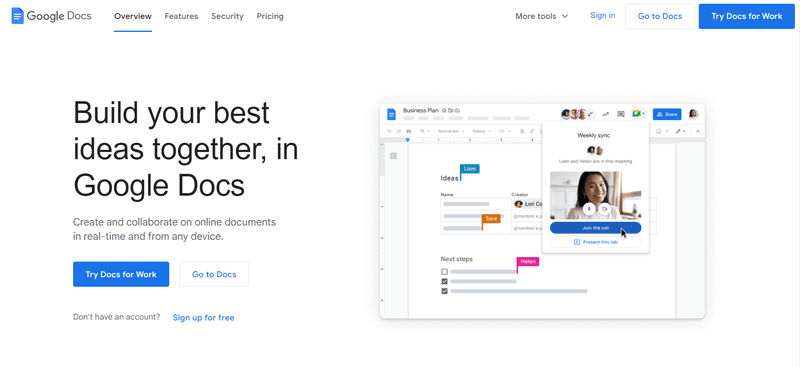Click the orange Sara cursor flag
This screenshot has height=367, width=800.
pyautogui.click(x=491, y=218)
